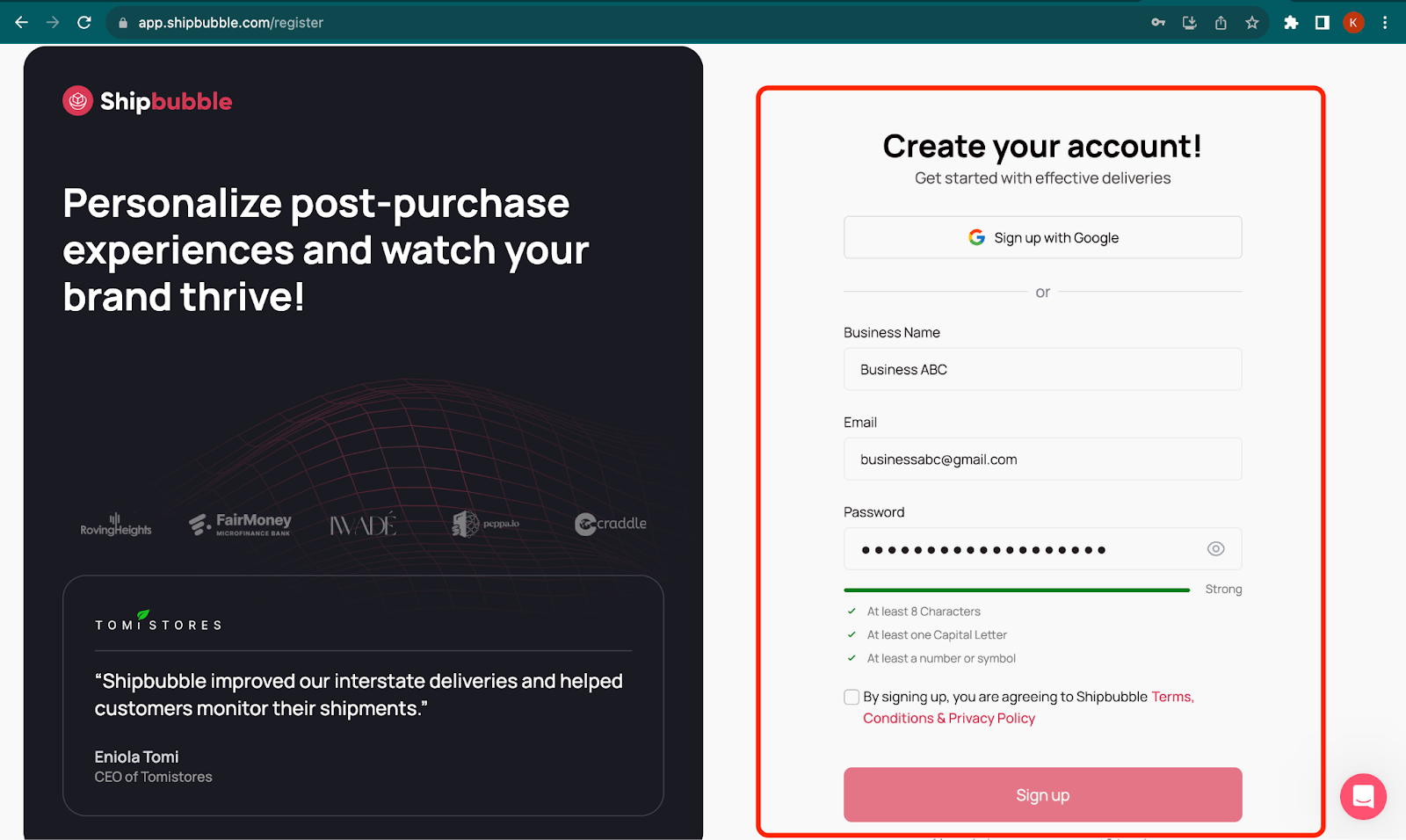1406x840 pixels.
Task: Open Terms, Conditions & Privacy Policy link
Action: click(1028, 707)
